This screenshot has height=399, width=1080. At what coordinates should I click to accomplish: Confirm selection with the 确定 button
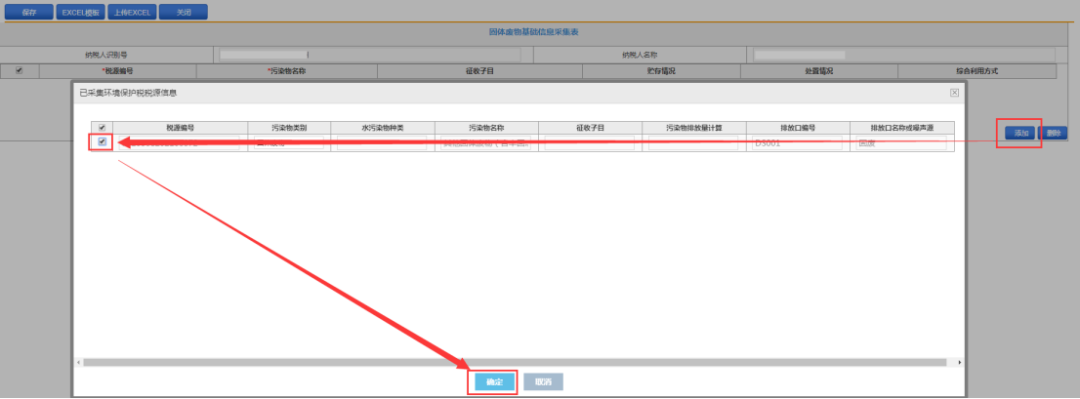(495, 382)
